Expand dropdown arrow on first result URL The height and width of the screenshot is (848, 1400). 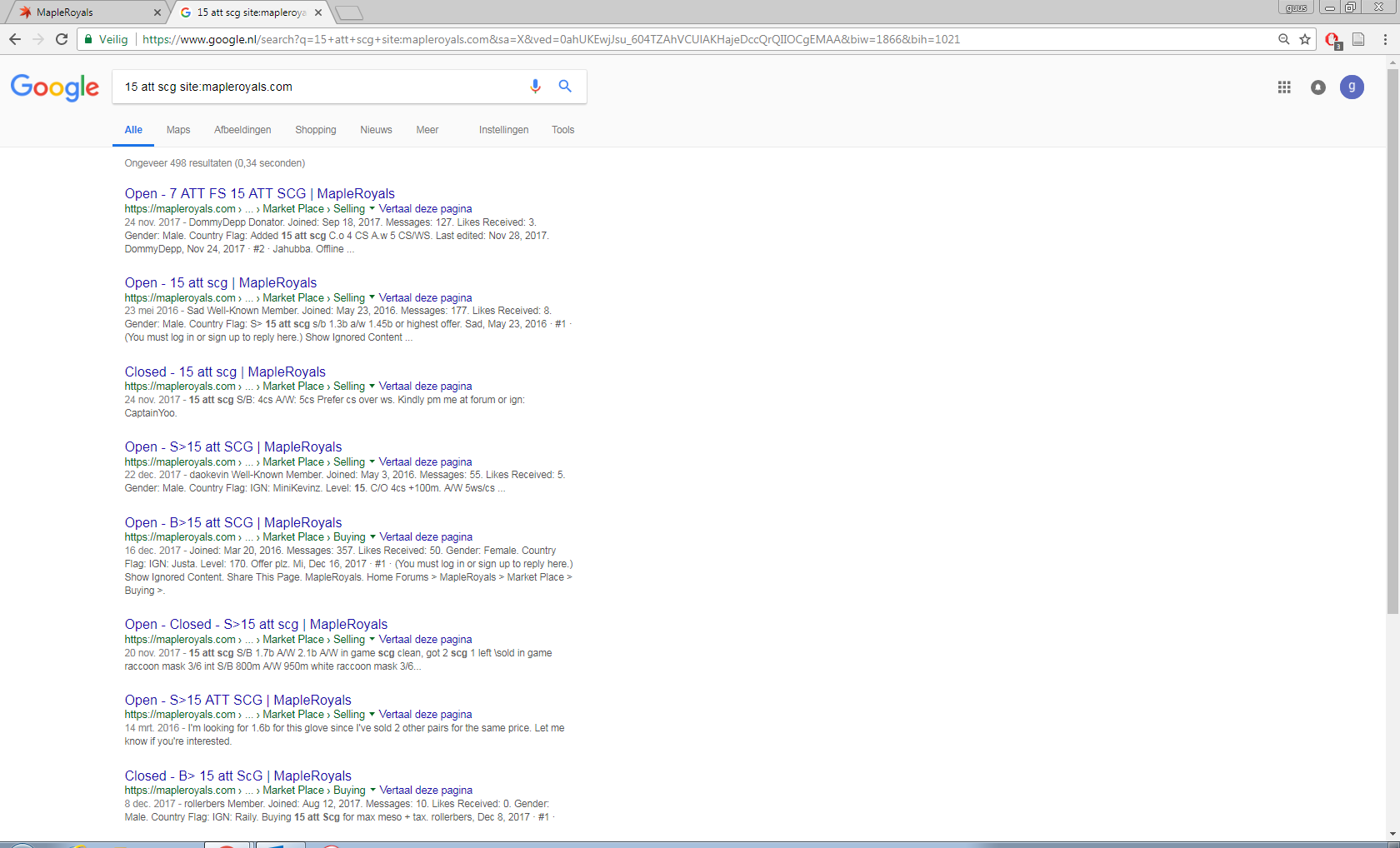[x=372, y=209]
